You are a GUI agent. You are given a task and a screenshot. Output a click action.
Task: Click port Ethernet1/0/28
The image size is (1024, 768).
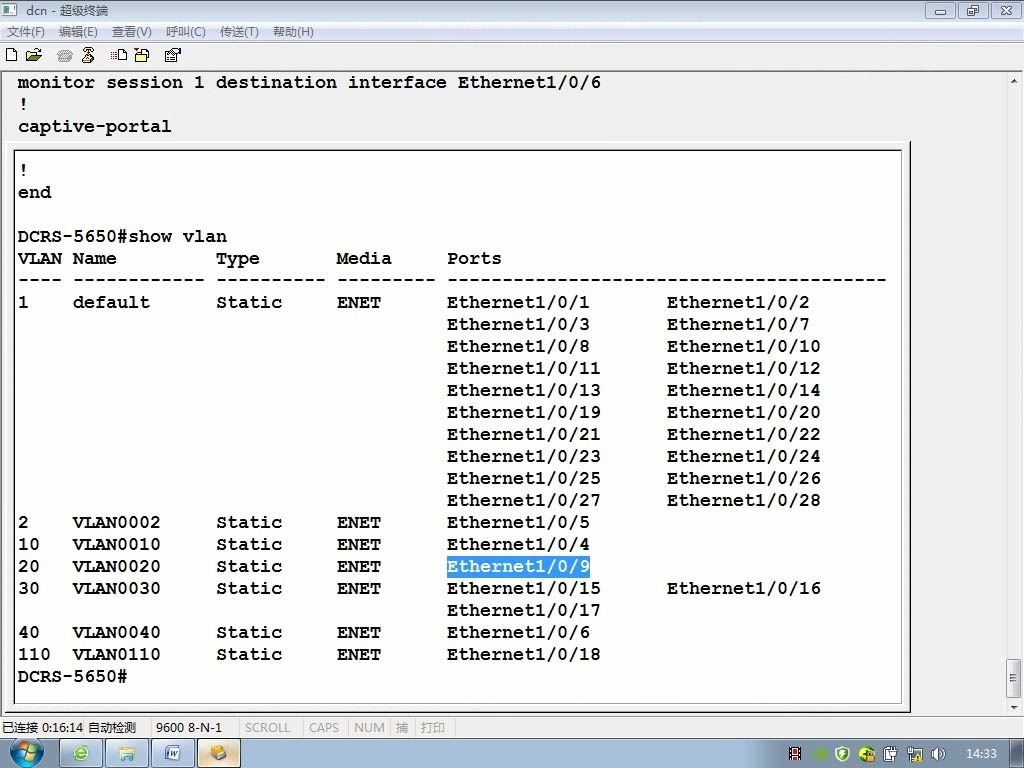(x=744, y=500)
